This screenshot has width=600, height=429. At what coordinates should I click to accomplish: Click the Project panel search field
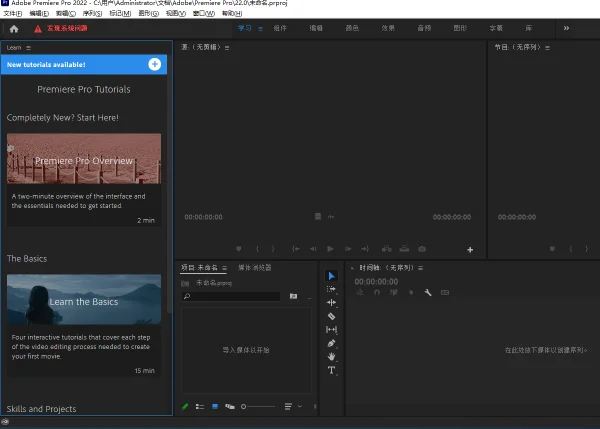[x=231, y=296]
